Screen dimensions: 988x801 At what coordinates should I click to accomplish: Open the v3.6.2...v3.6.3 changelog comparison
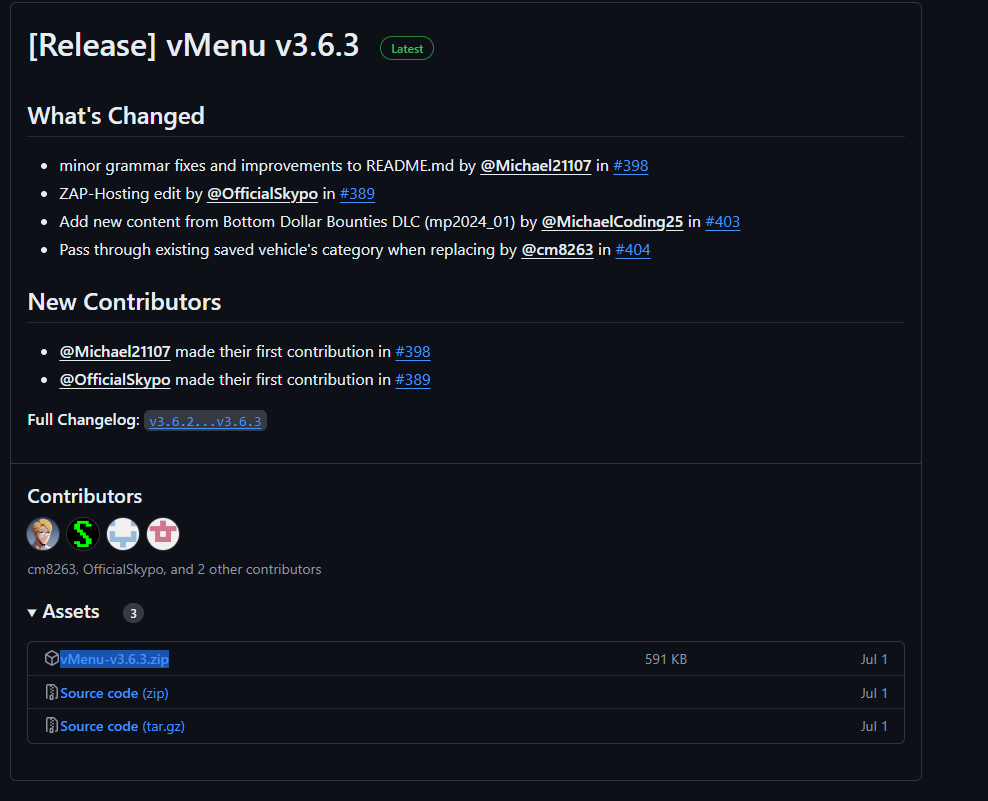click(x=205, y=420)
